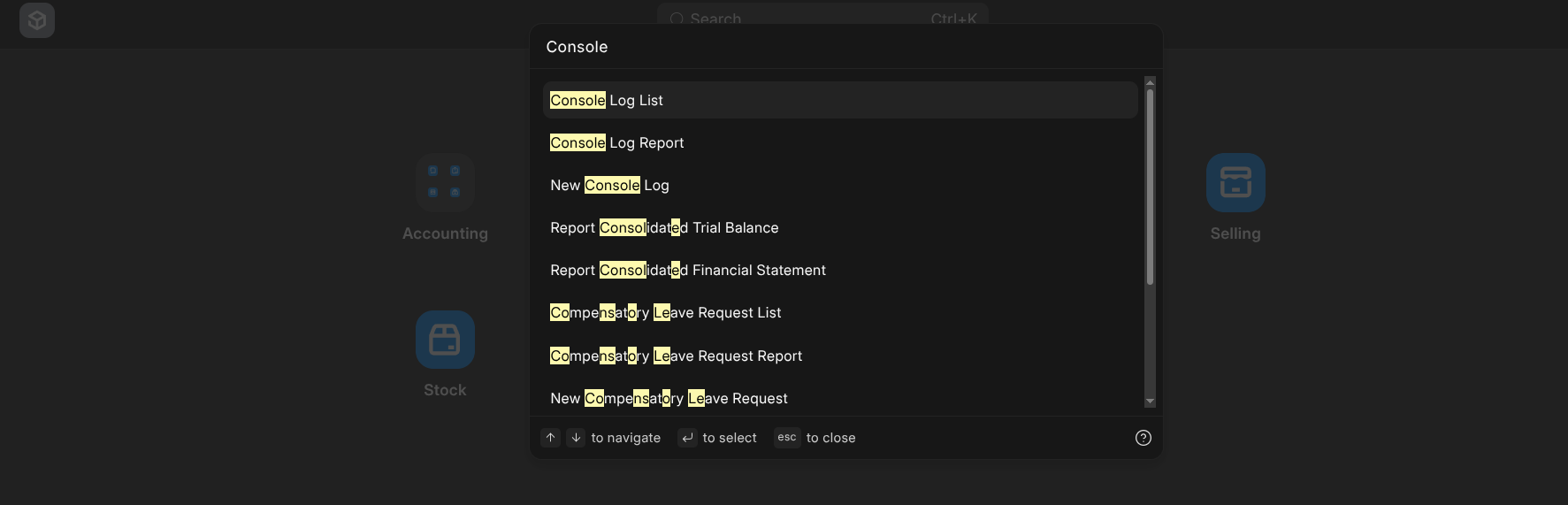Click the help question mark icon

1143,438
